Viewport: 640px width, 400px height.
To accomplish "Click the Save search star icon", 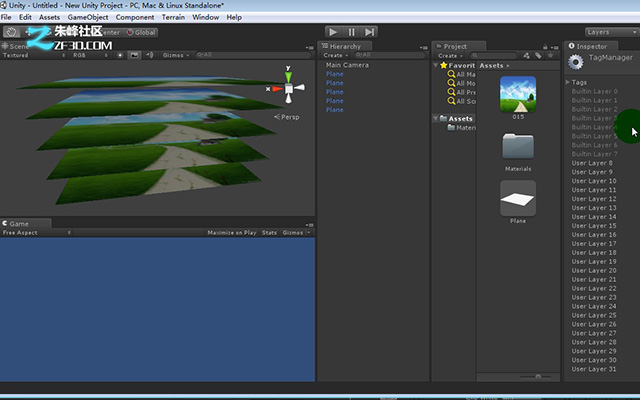I will tap(550, 56).
